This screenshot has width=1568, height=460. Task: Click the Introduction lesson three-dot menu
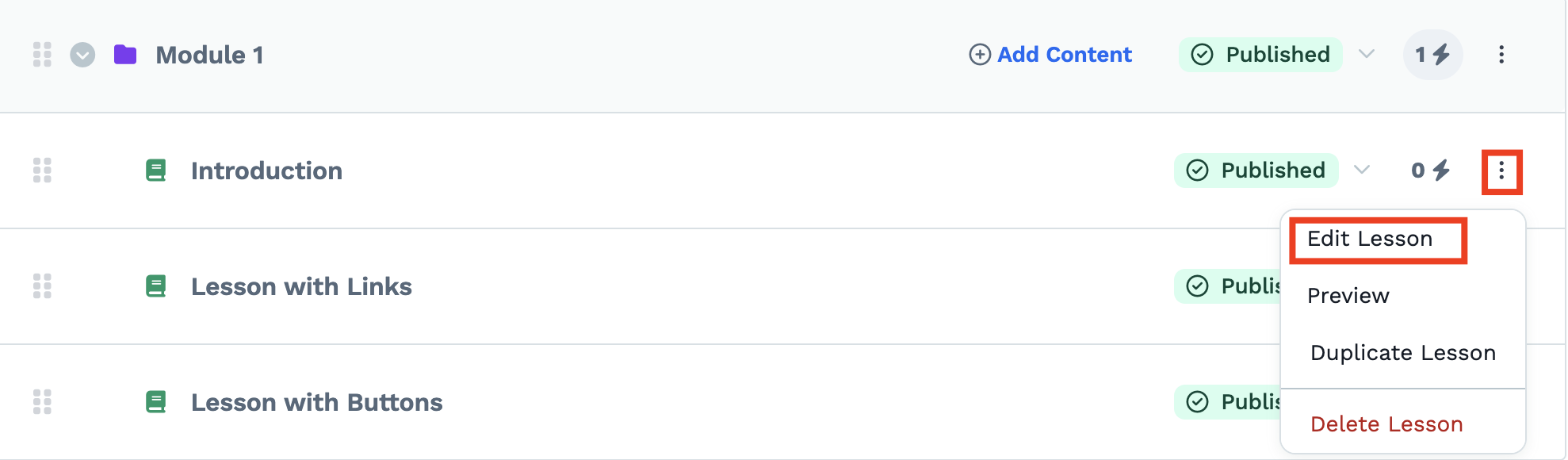pyautogui.click(x=1501, y=171)
